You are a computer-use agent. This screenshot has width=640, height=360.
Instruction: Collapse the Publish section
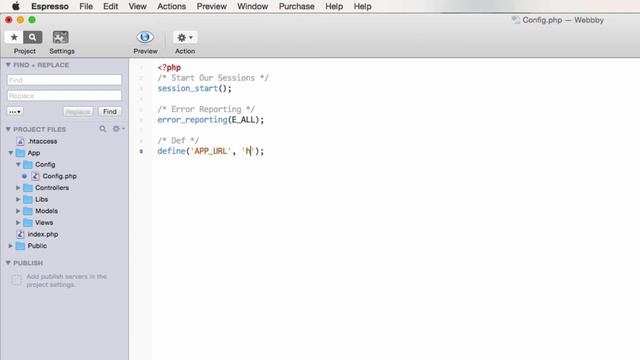(8, 263)
